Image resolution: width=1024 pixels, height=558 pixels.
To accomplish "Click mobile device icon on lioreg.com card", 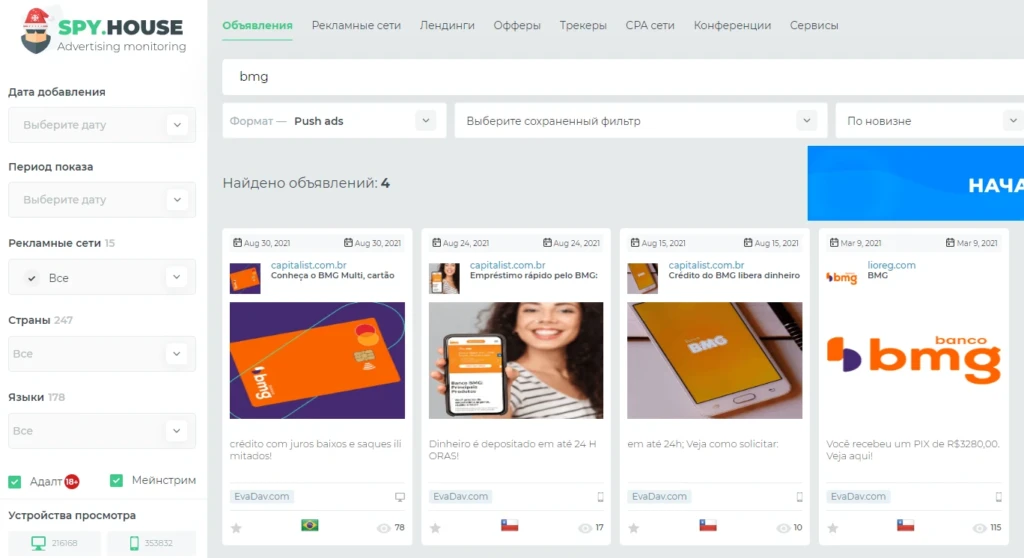I will (x=999, y=497).
